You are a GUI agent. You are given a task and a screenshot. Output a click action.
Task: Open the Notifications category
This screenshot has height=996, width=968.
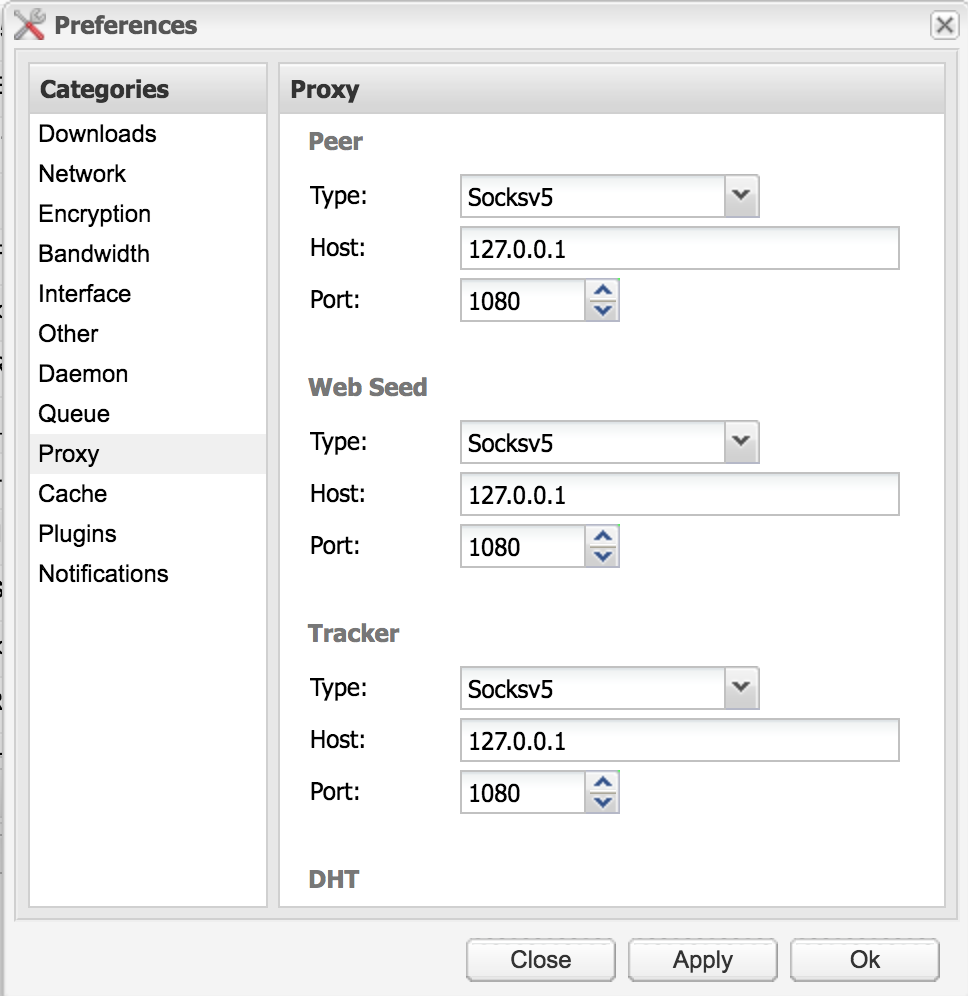point(103,574)
